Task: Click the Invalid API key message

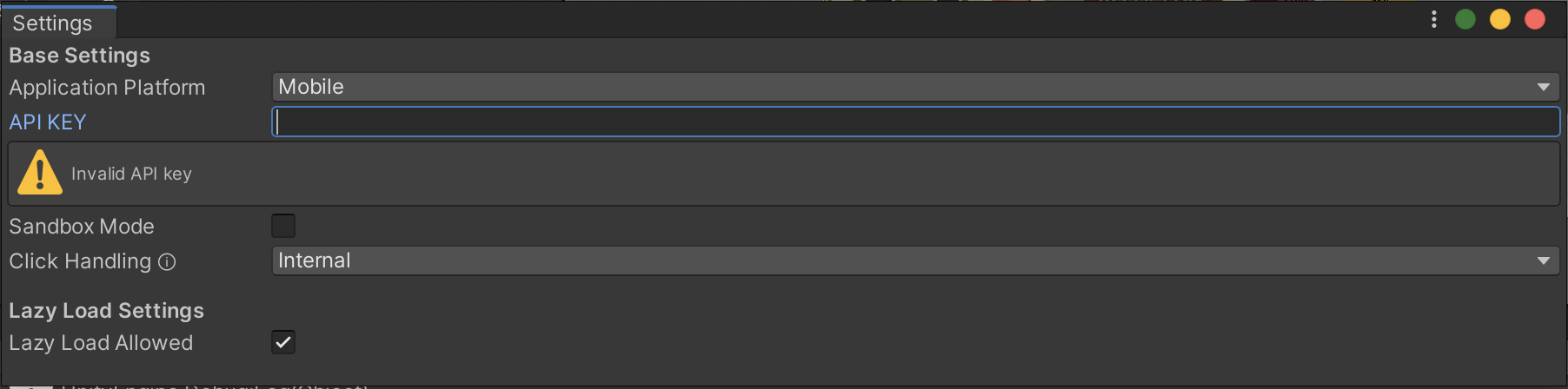Action: tap(131, 174)
